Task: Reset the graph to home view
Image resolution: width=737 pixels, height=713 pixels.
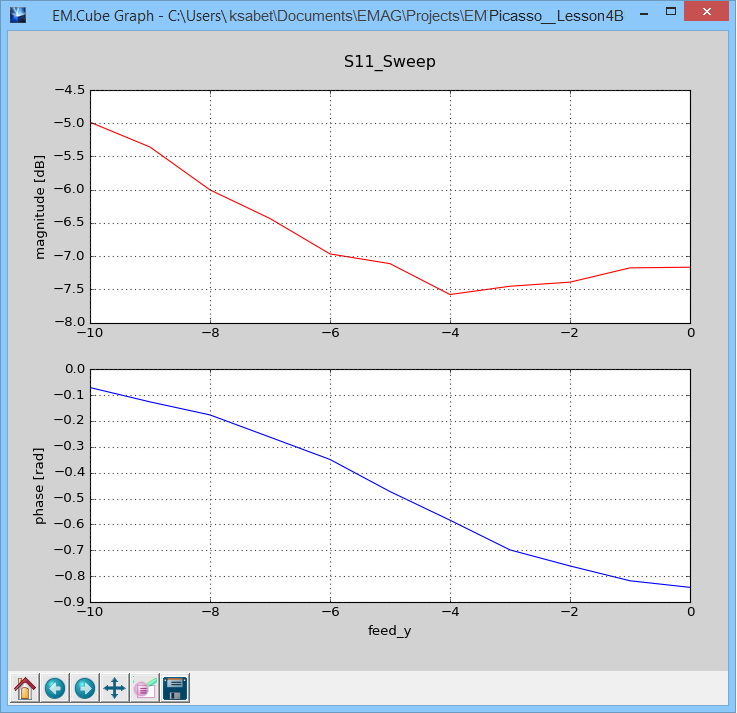Action: (25, 688)
